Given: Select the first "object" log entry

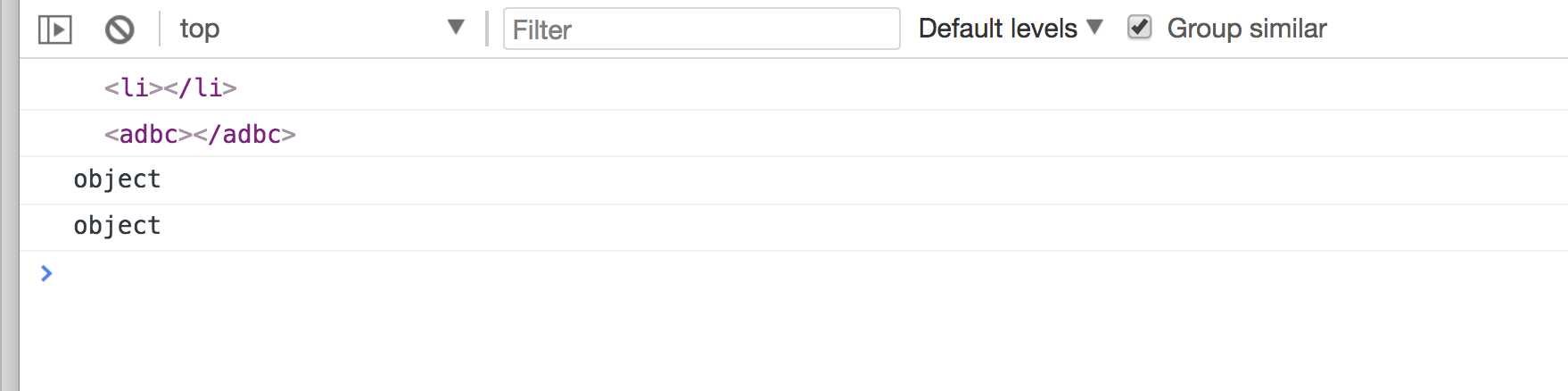Looking at the screenshot, I should tap(117, 179).
